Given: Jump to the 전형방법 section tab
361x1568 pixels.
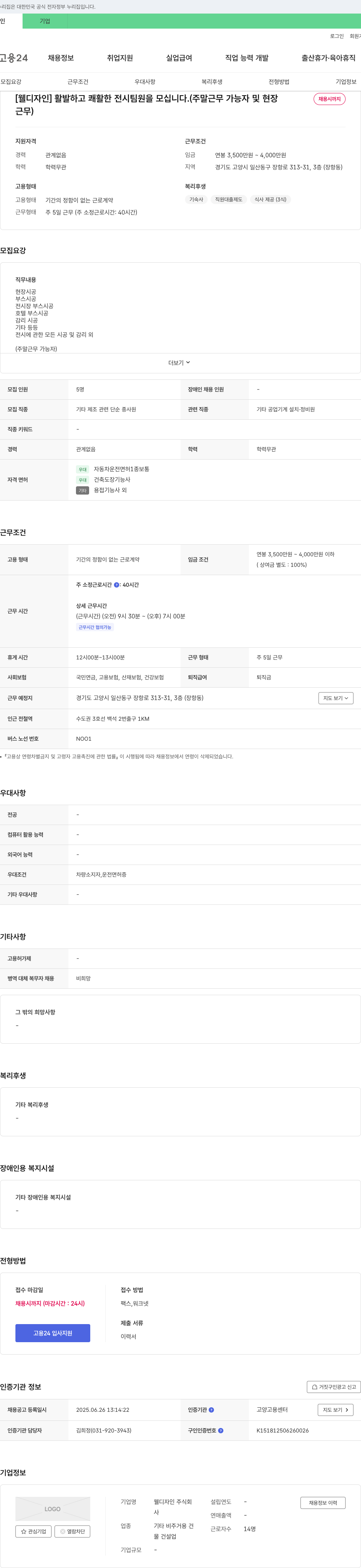Looking at the screenshot, I should pyautogui.click(x=279, y=82).
